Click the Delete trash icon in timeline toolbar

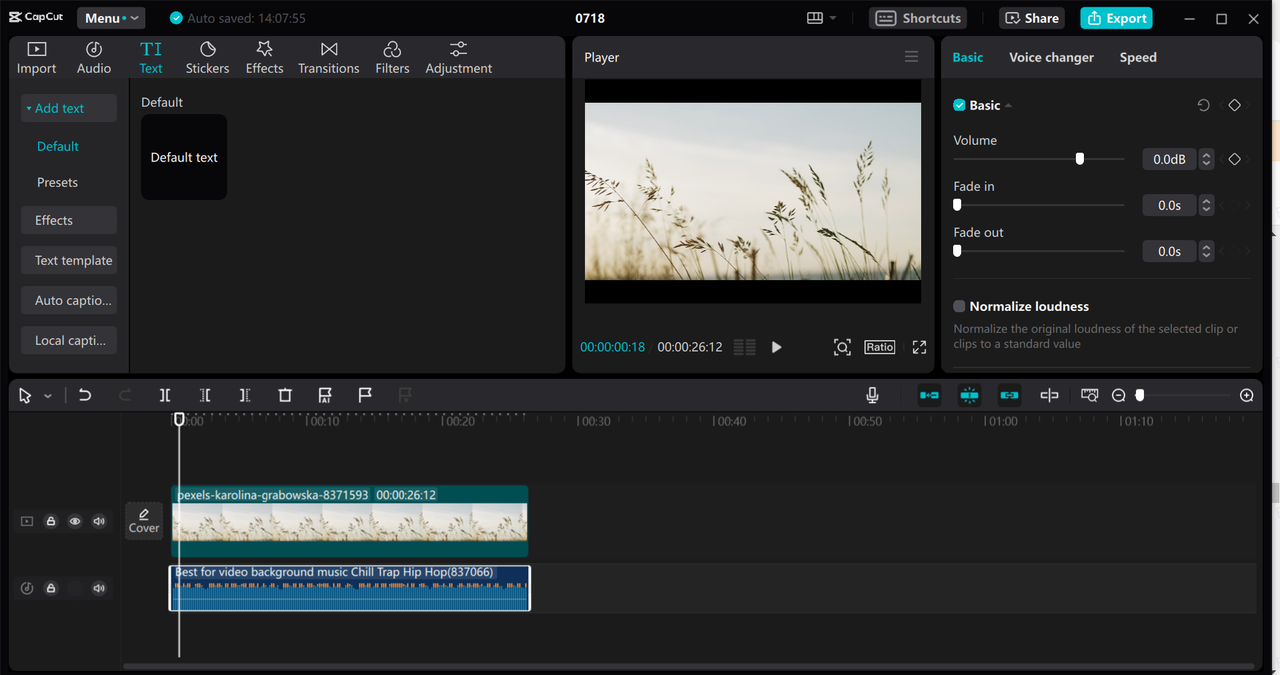tap(285, 396)
